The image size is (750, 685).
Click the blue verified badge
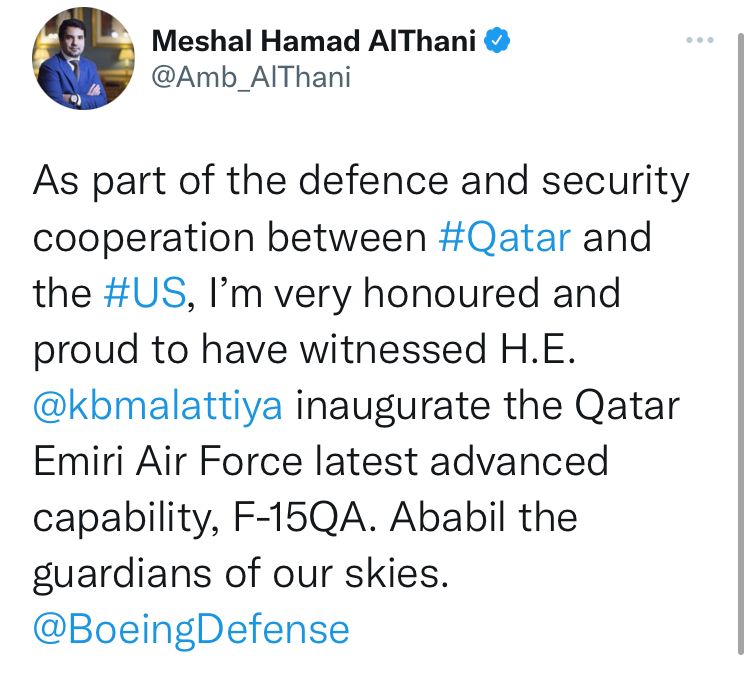click(x=498, y=41)
